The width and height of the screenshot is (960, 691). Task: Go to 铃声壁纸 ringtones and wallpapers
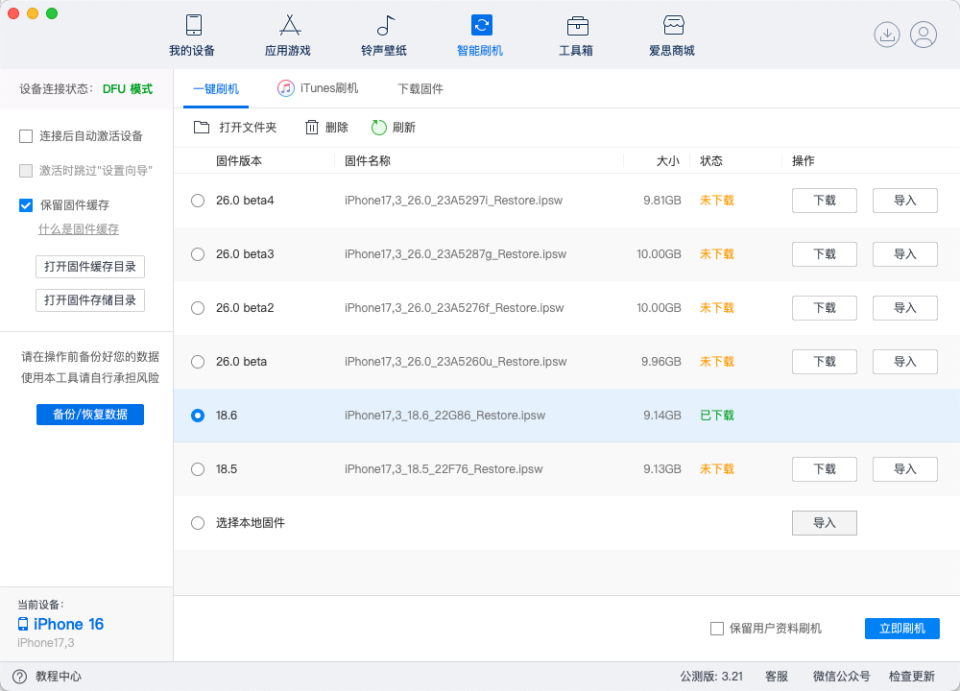[384, 35]
